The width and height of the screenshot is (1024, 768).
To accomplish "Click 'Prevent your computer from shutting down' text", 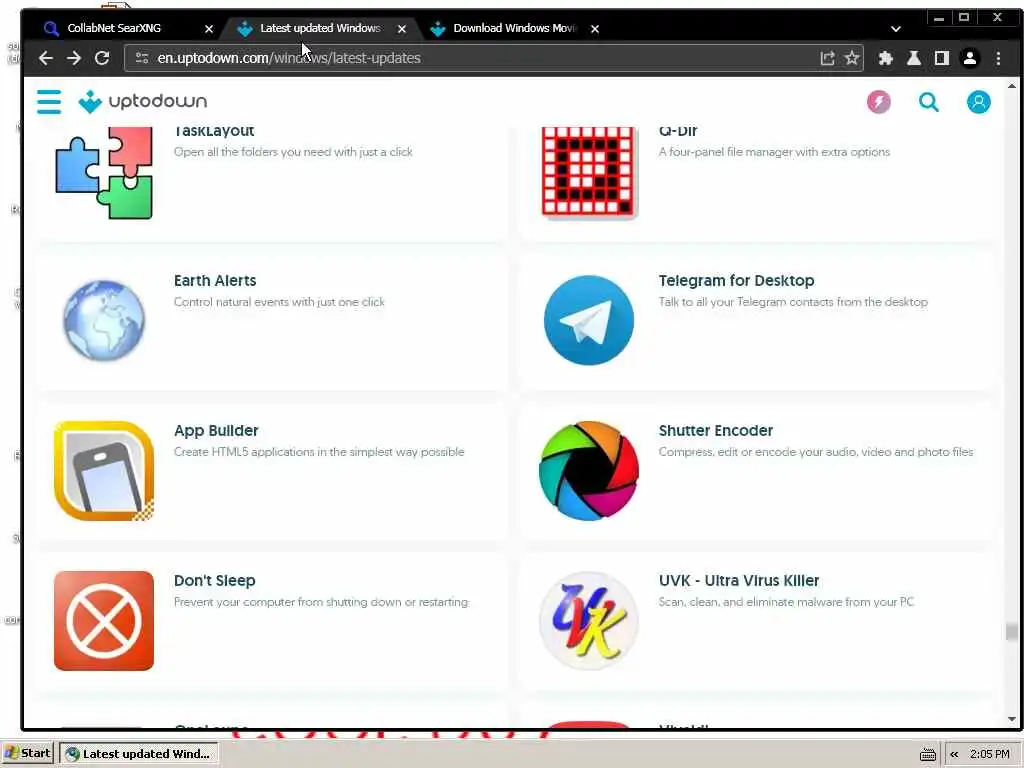I will 321,602.
